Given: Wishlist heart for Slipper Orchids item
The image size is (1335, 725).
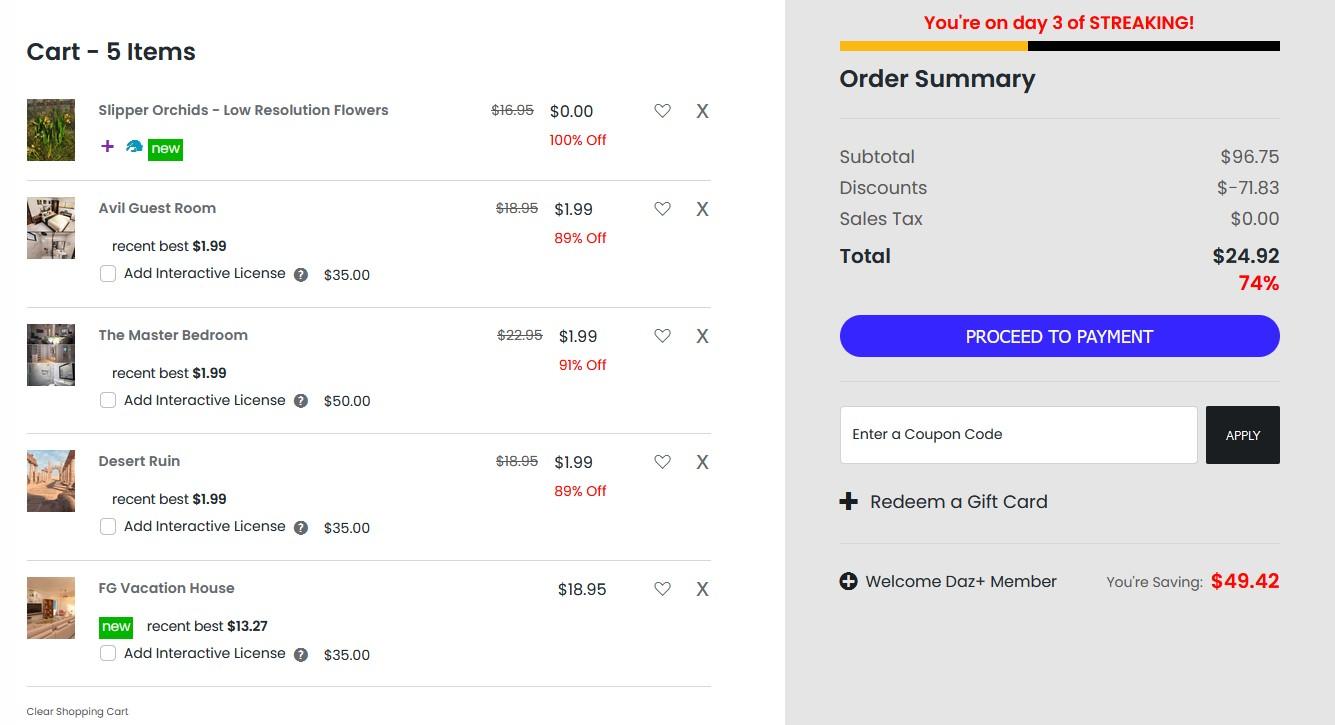Looking at the screenshot, I should tap(662, 111).
